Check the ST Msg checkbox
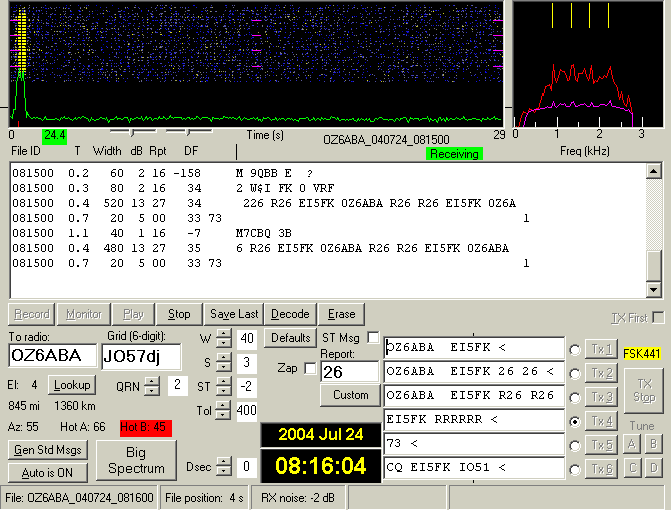Viewport: 671px width, 510px height. [x=373, y=338]
